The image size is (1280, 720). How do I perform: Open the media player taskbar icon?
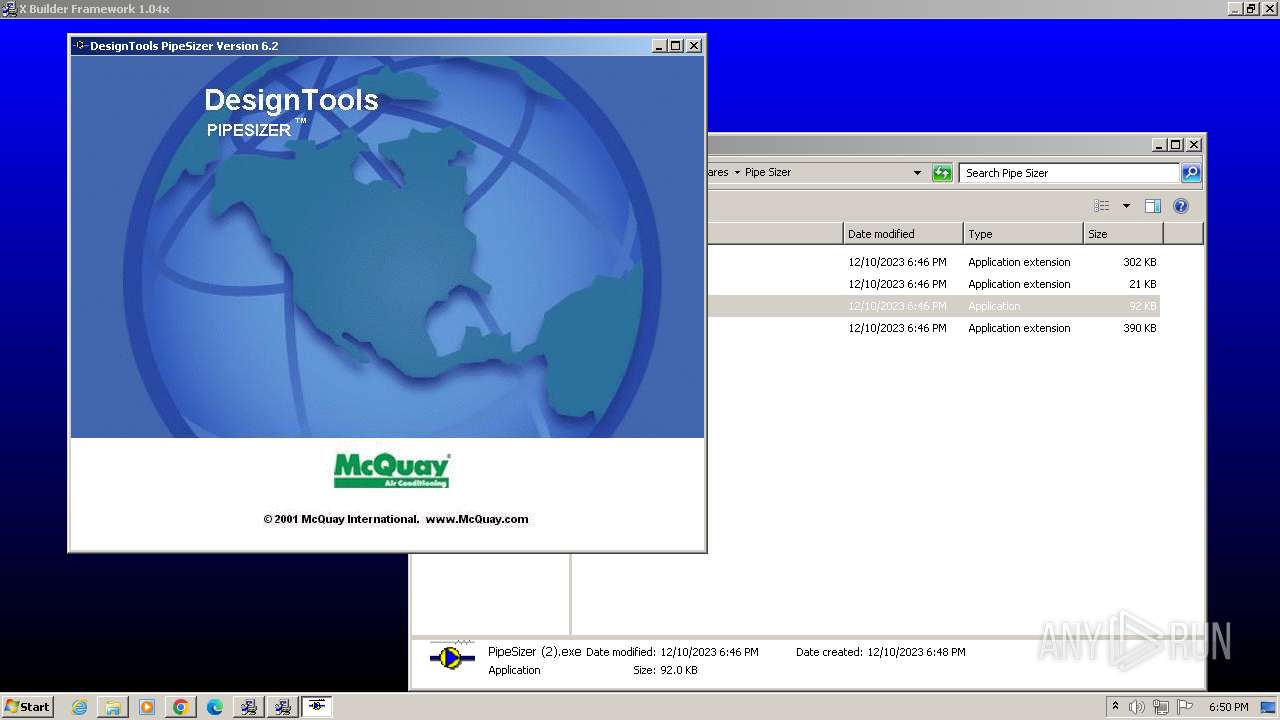(x=147, y=707)
